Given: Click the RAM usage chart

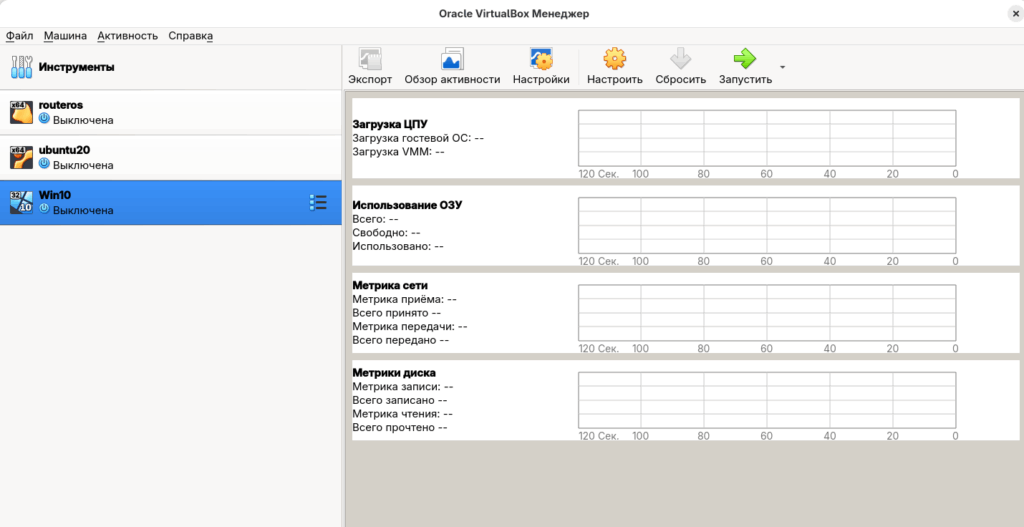Looking at the screenshot, I should coord(767,225).
